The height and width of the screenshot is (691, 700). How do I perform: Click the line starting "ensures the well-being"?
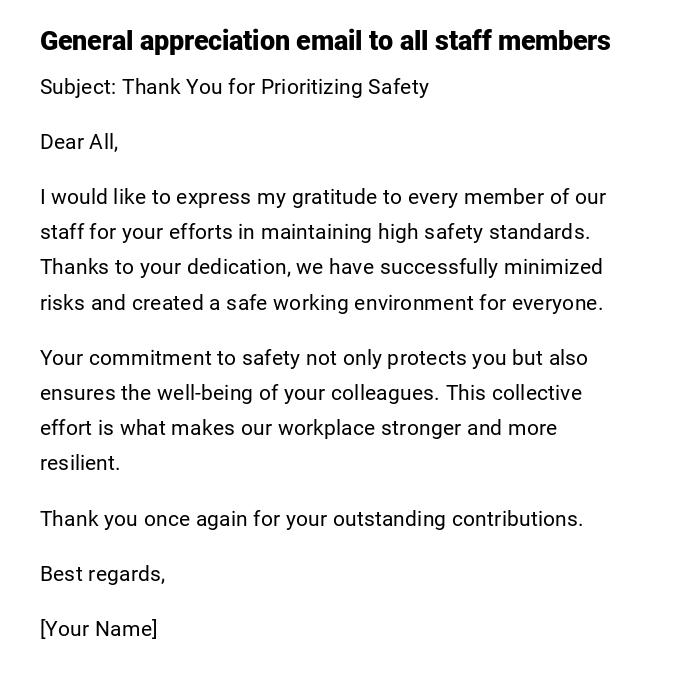point(311,393)
